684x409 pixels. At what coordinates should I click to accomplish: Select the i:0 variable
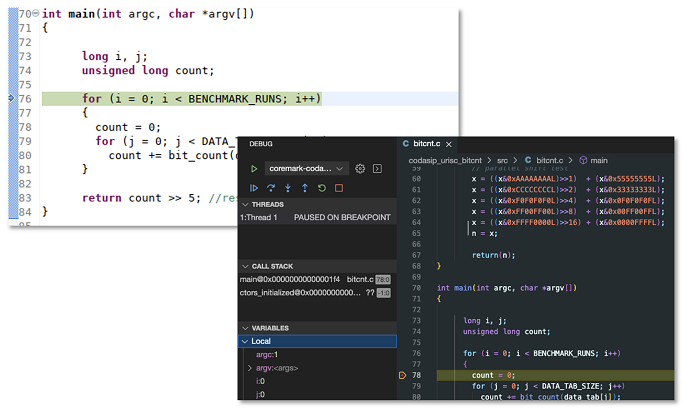click(260, 382)
